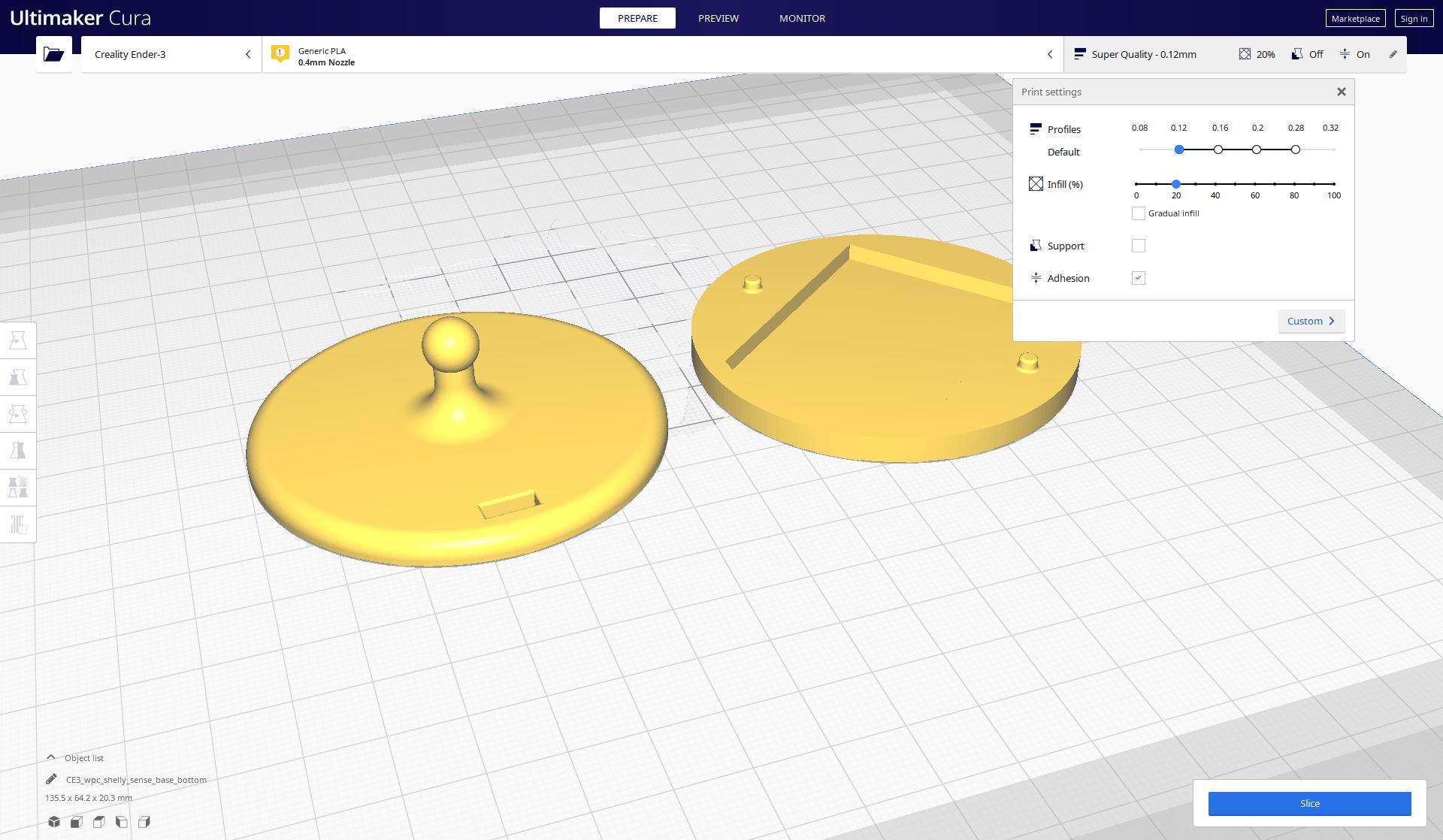Select the Support Blocker tool

pyautogui.click(x=18, y=524)
